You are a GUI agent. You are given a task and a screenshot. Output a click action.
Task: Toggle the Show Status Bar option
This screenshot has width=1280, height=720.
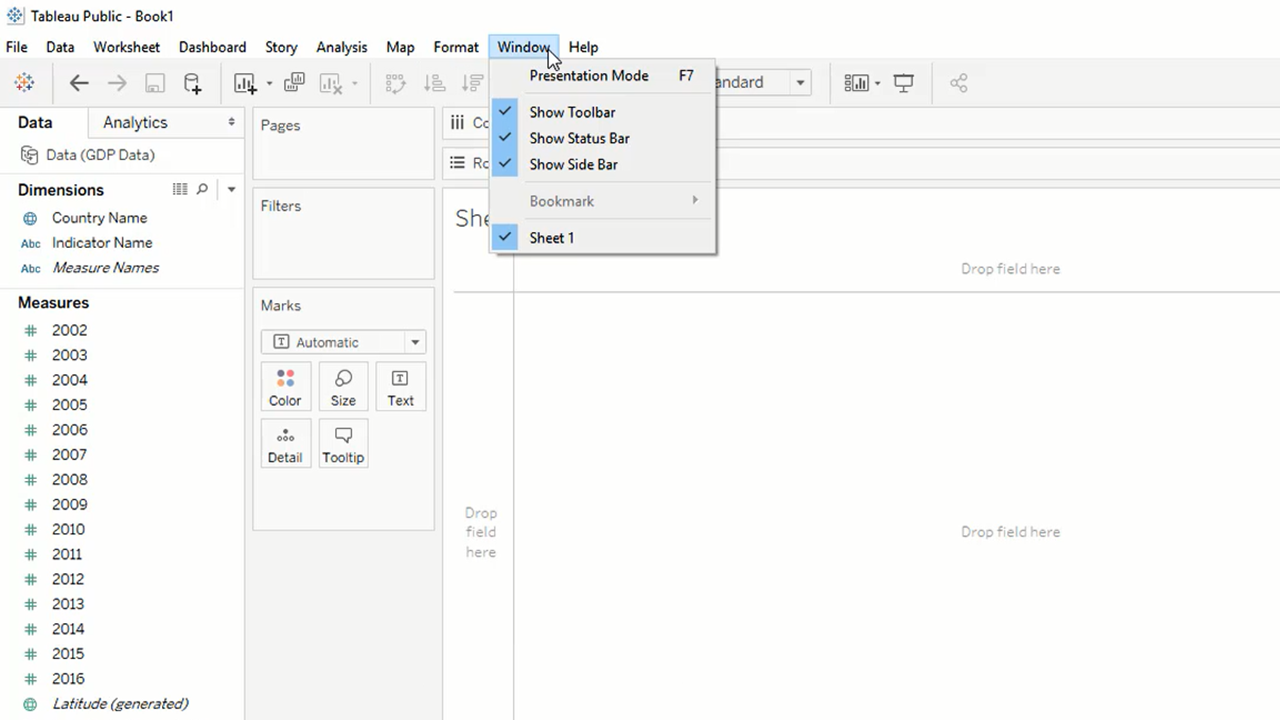coord(579,138)
